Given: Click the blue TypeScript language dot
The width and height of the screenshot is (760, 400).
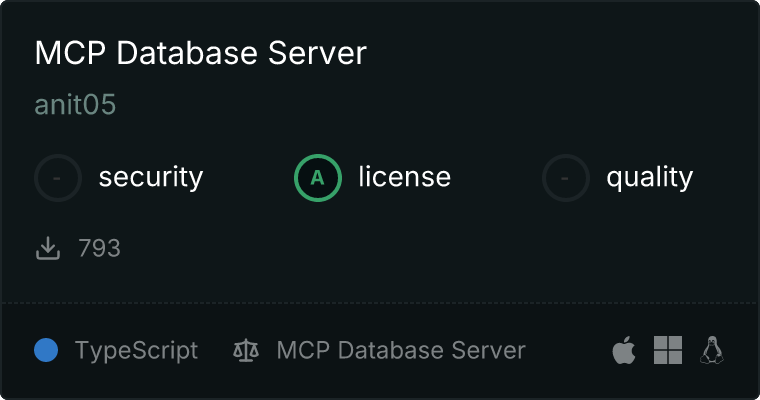Looking at the screenshot, I should click(46, 350).
